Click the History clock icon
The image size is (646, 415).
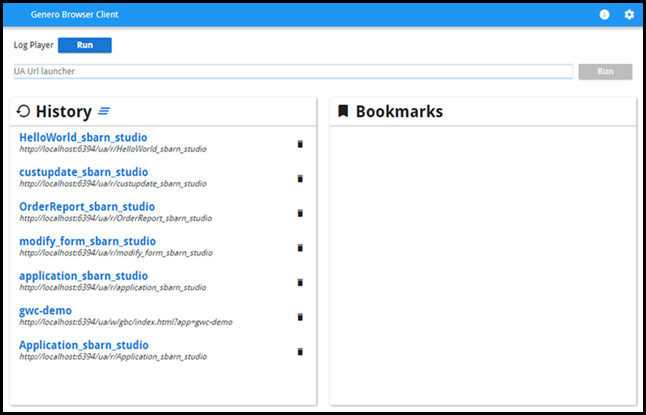24,112
